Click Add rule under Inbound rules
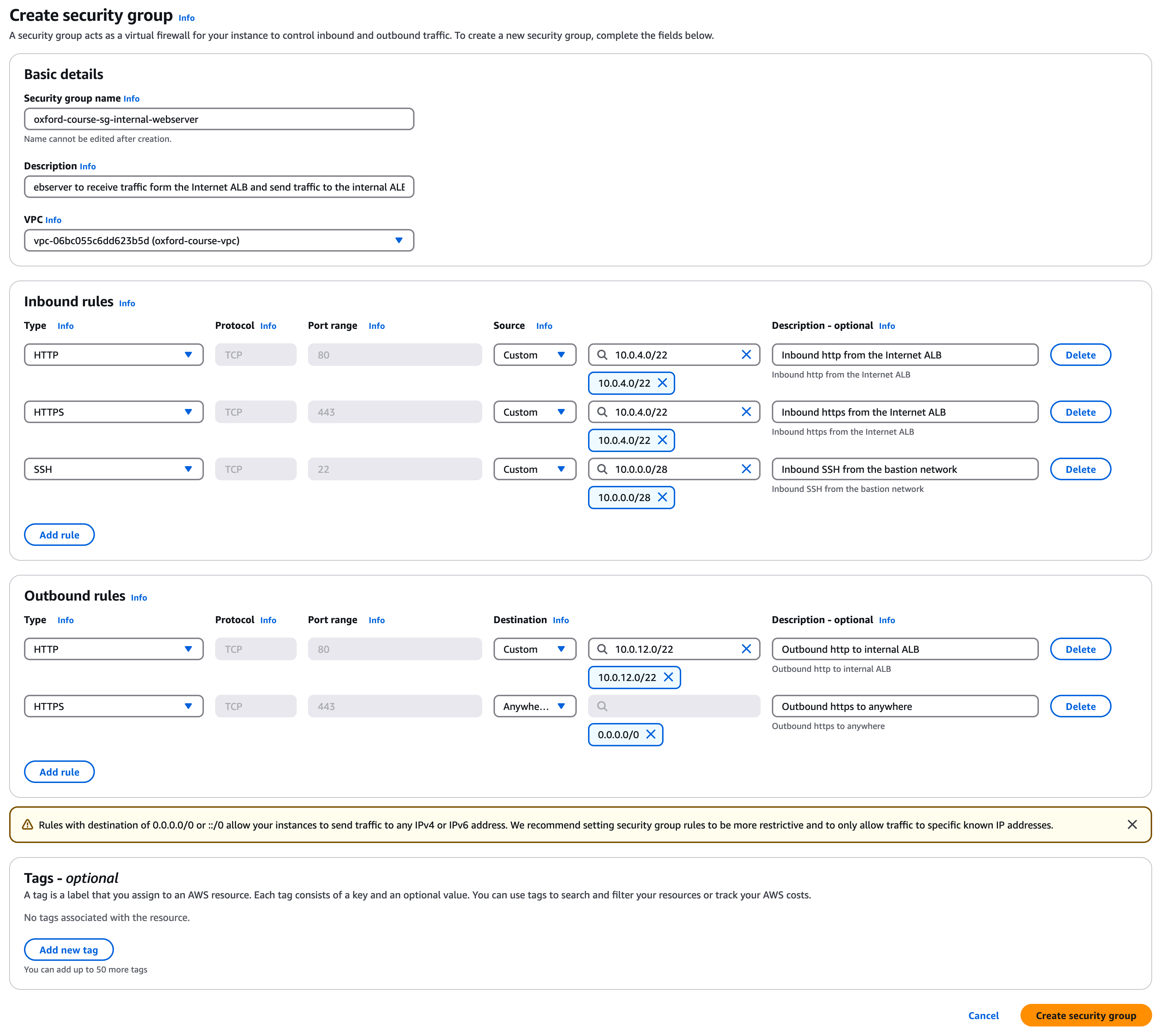 pyautogui.click(x=59, y=535)
